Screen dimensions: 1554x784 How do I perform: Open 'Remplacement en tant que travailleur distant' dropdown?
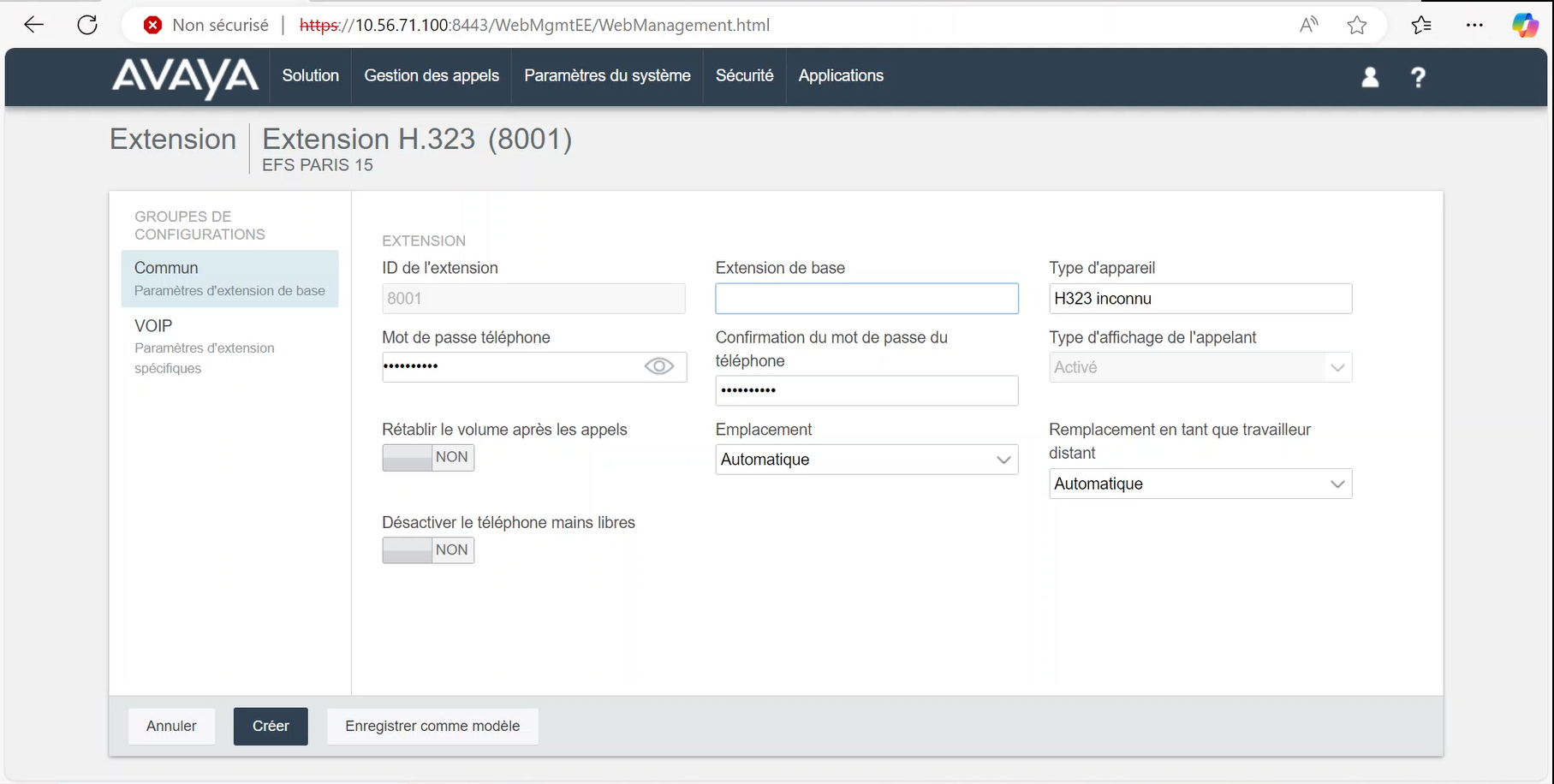tap(1200, 484)
